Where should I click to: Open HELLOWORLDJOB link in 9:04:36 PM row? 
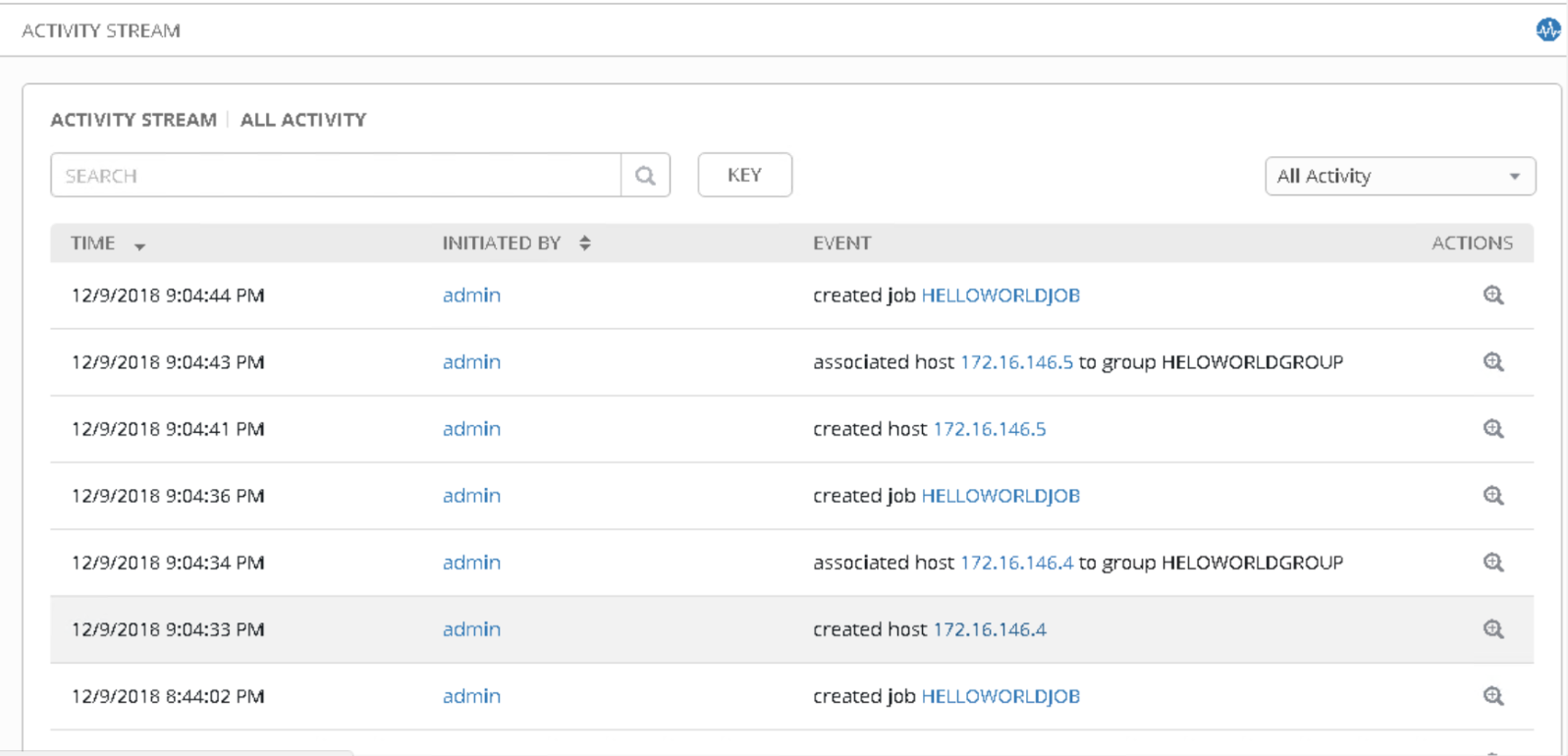pos(1000,496)
